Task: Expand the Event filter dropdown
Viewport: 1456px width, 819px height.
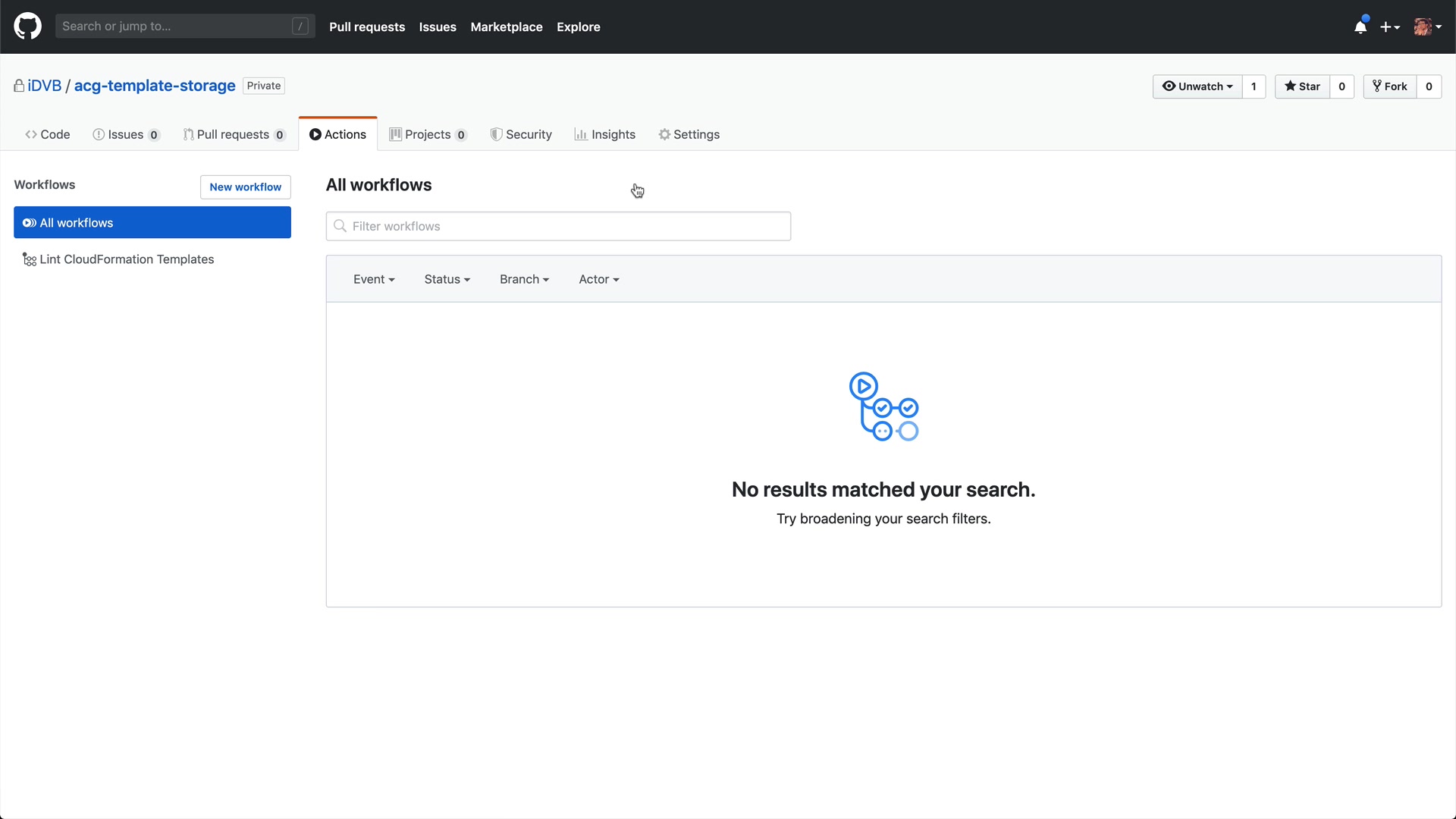Action: click(x=374, y=279)
